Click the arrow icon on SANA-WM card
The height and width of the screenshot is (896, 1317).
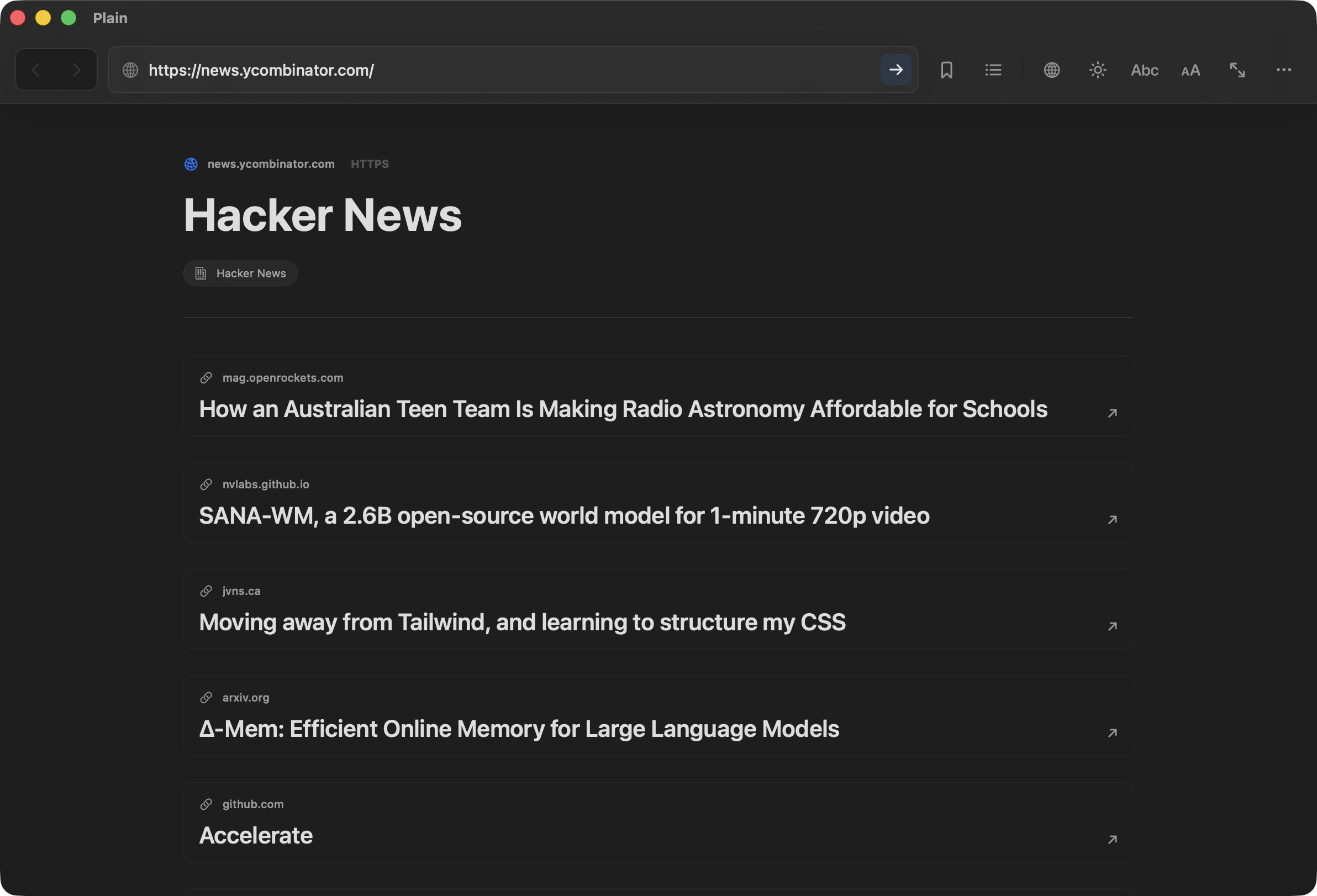click(x=1112, y=519)
